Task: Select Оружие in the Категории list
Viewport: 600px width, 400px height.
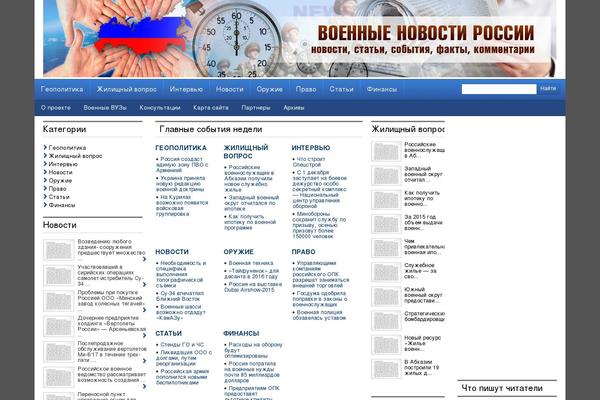Action: point(60,180)
